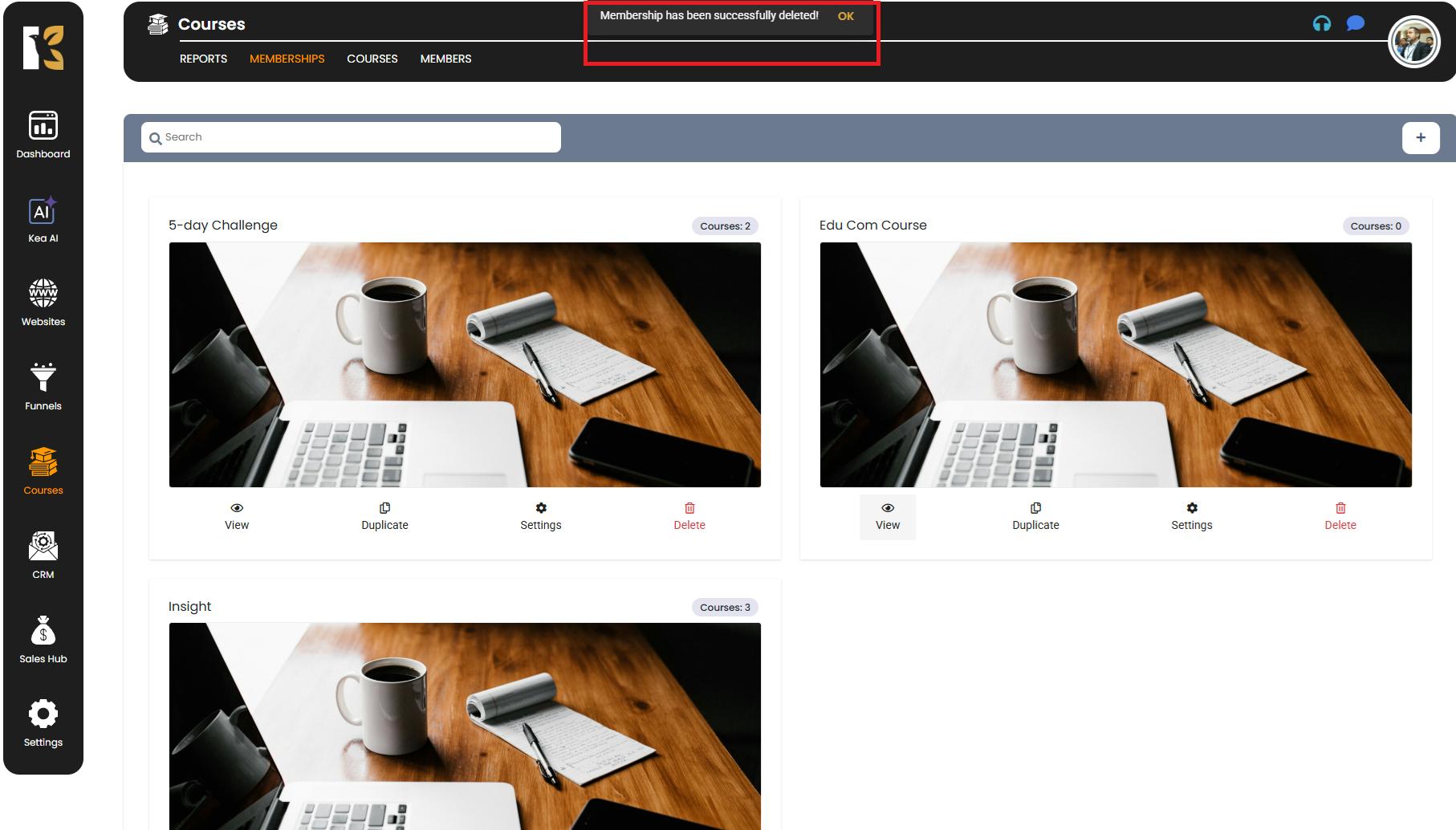
Task: Go to Websites in the sidebar
Action: point(43,303)
